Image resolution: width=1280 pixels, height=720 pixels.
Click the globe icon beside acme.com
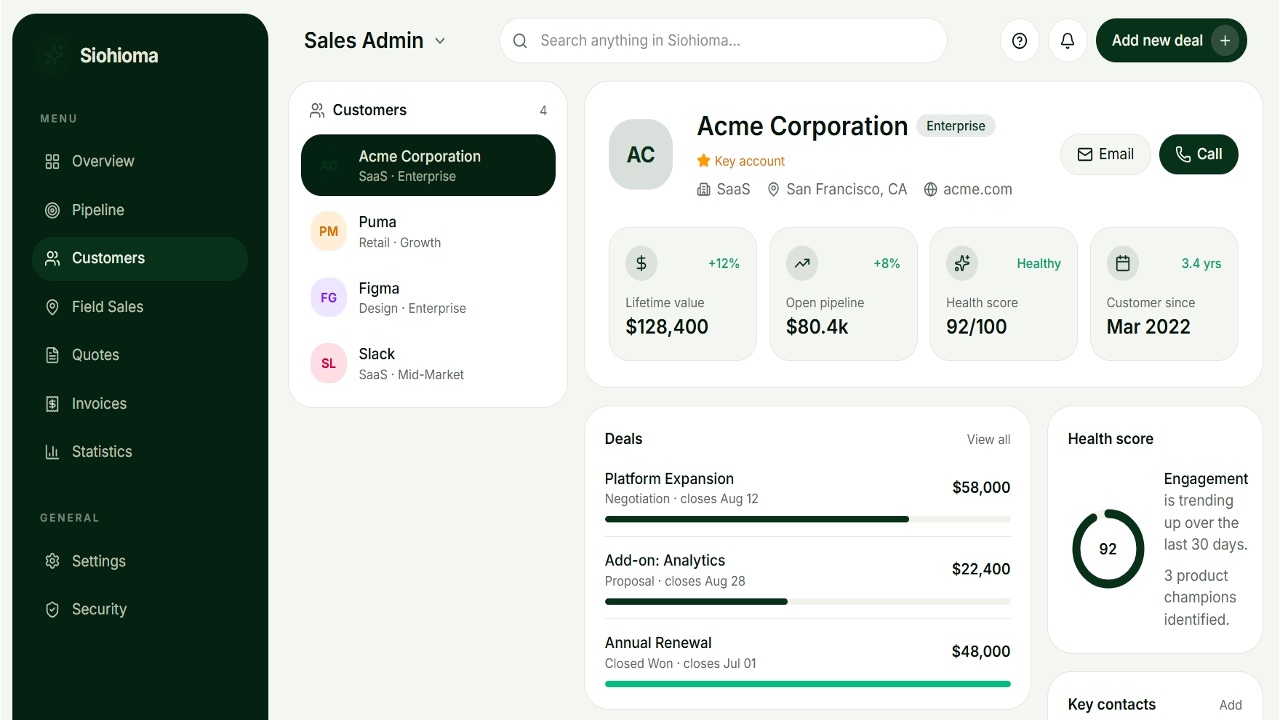[x=930, y=189]
